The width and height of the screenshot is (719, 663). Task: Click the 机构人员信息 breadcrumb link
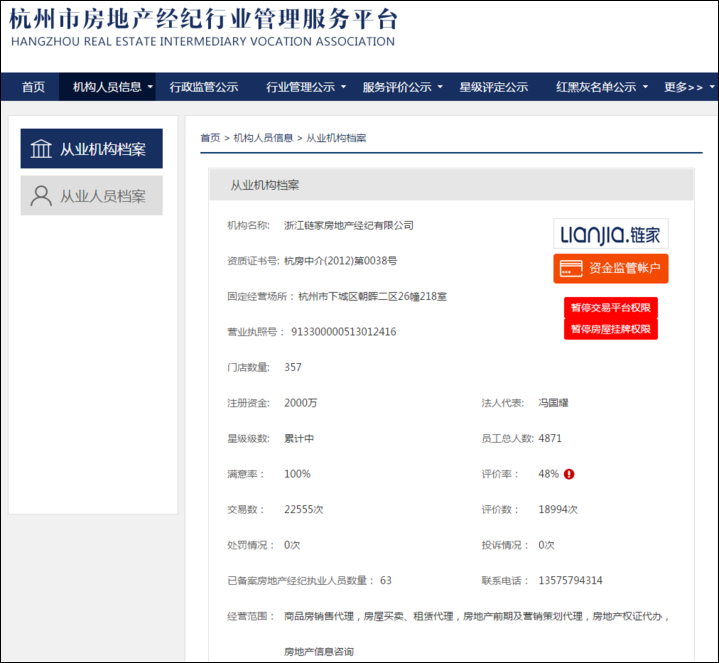click(263, 138)
